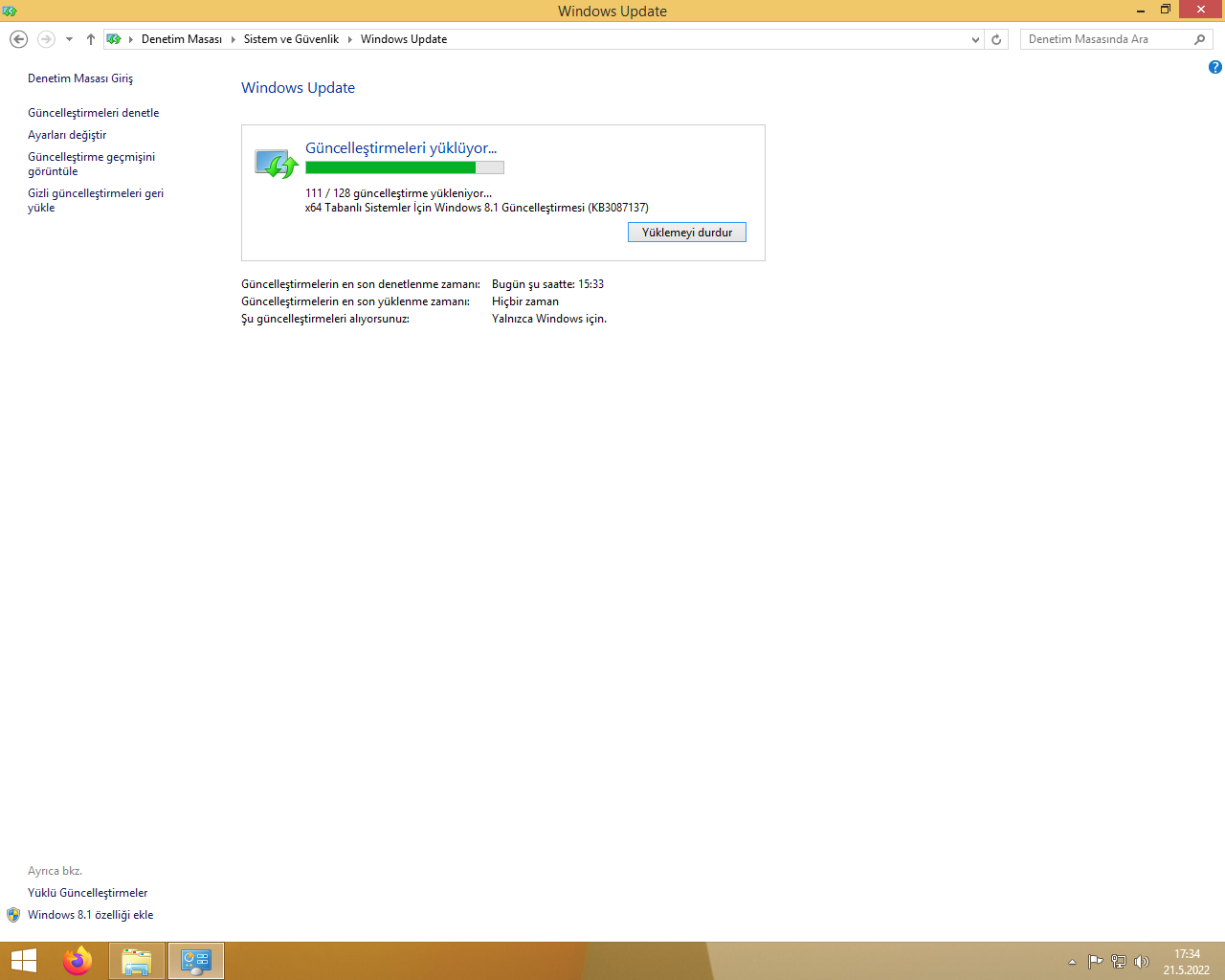1225x980 pixels.
Task: Open address bar history dropdown
Action: pos(975,39)
